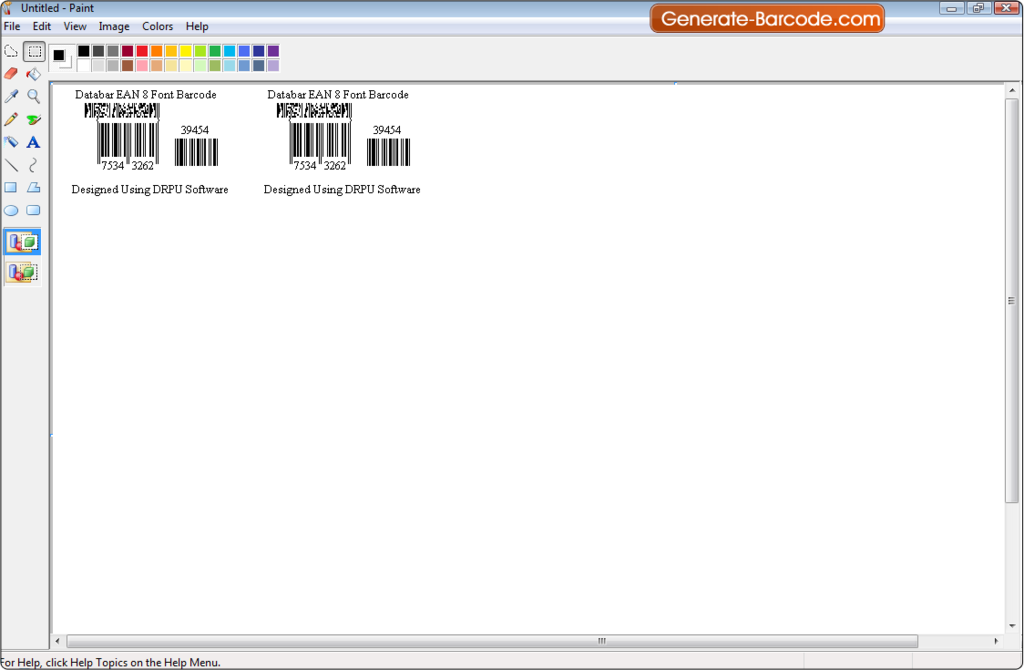This screenshot has height=670, width=1024.
Task: Select the Airbrush tool
Action: pos(11,142)
